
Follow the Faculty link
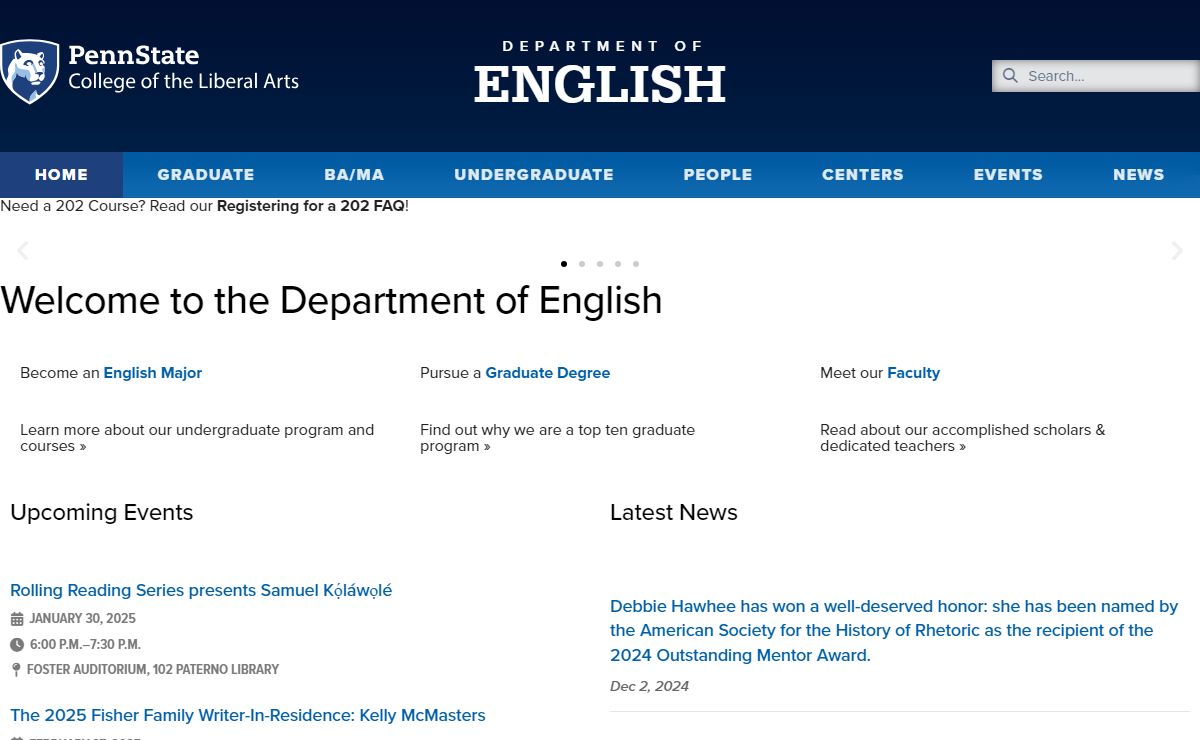tap(914, 373)
